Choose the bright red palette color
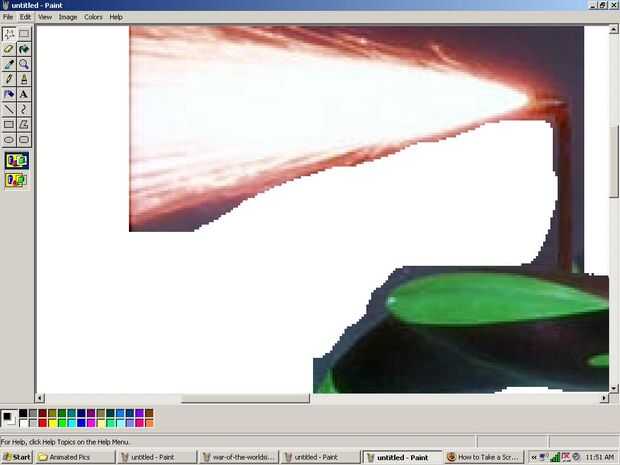 (x=43, y=423)
